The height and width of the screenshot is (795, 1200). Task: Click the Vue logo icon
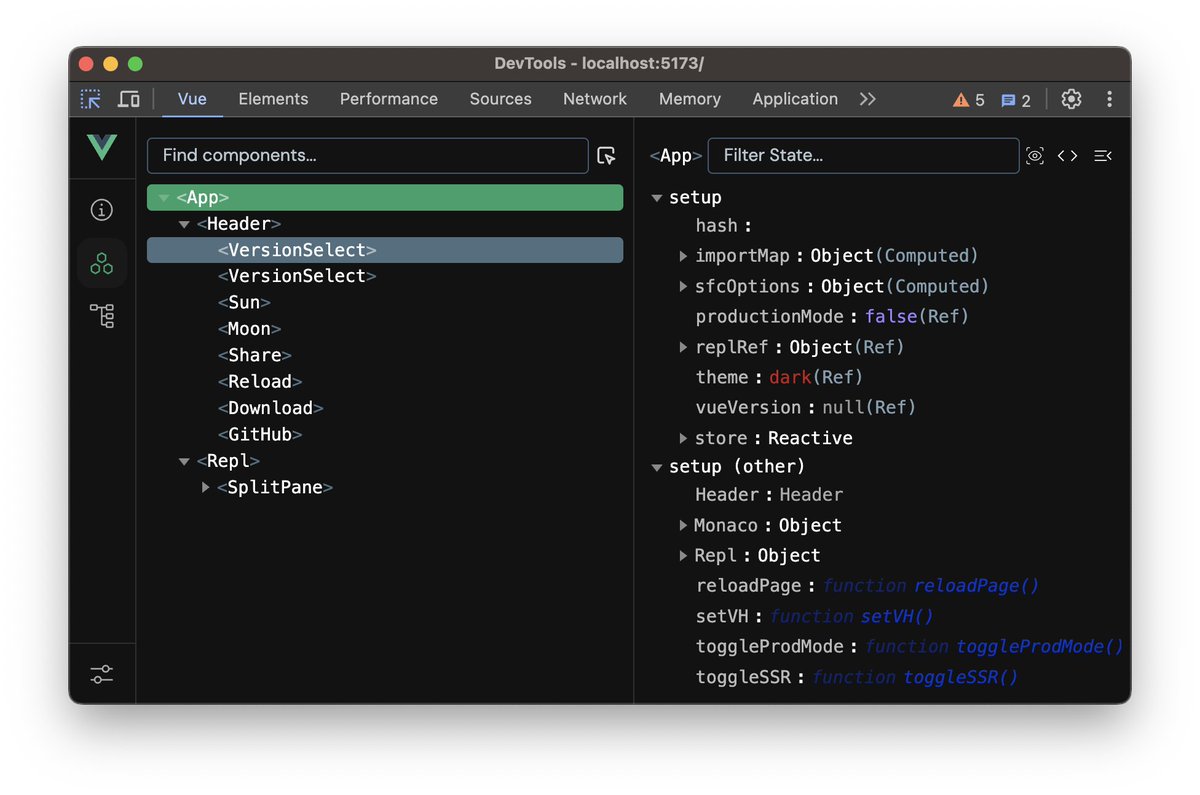tap(102, 148)
